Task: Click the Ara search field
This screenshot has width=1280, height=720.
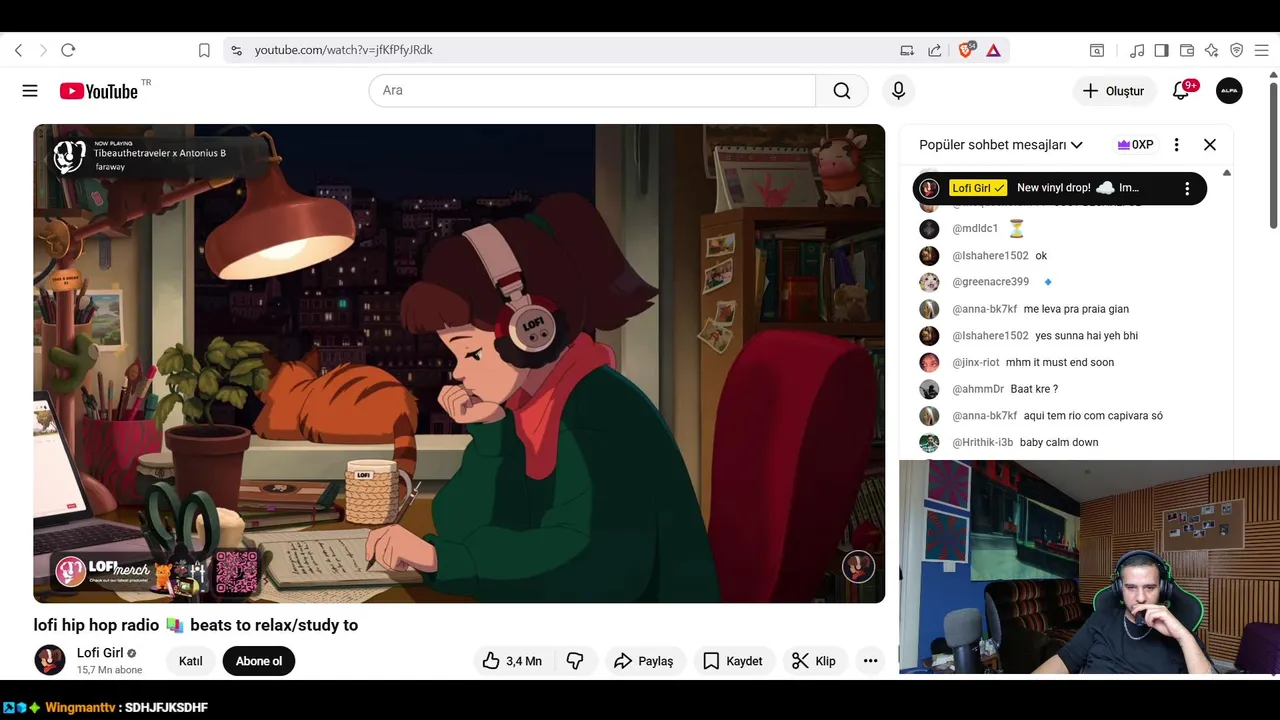Action: pos(592,90)
